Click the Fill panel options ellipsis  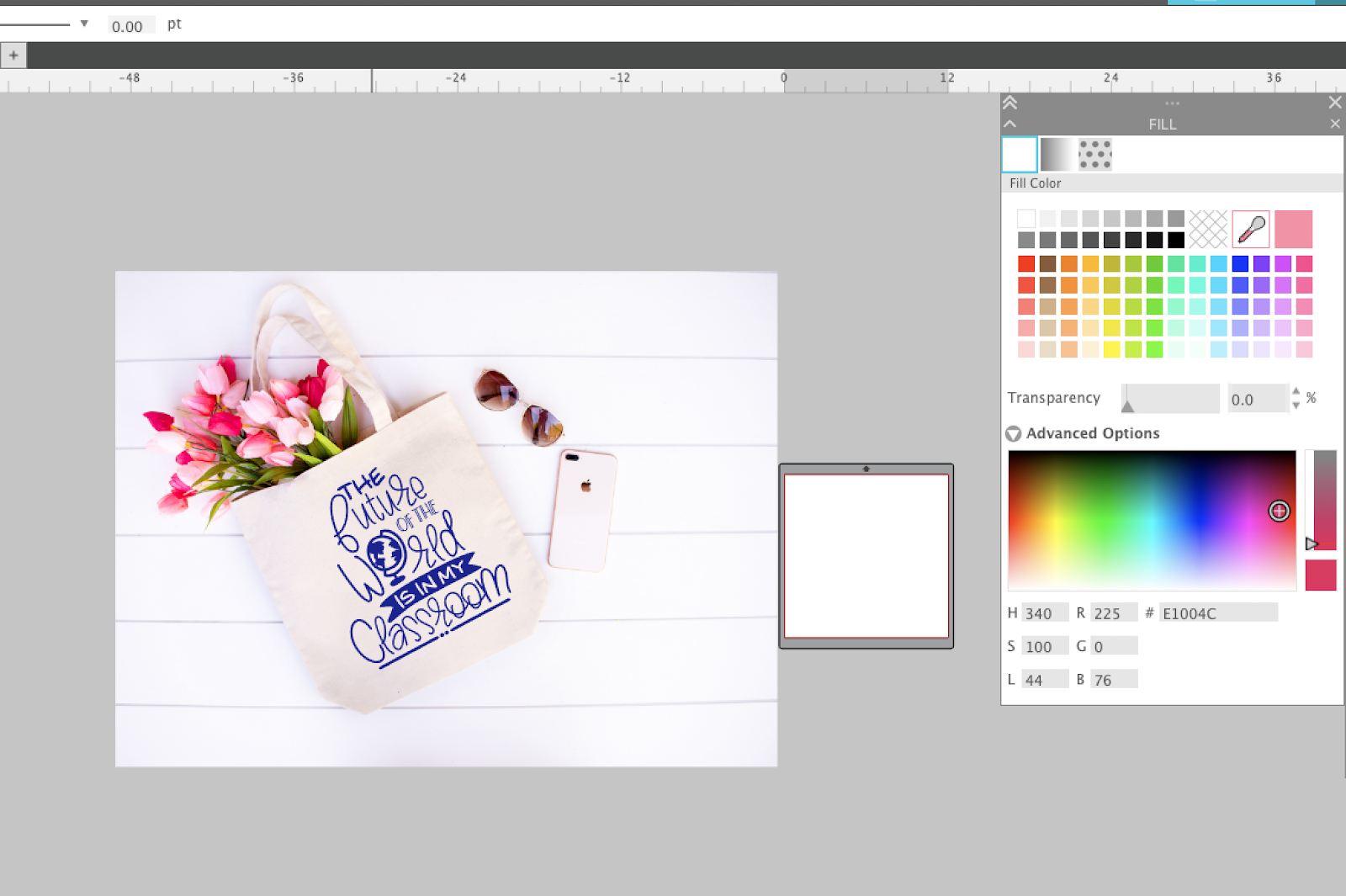point(1173,102)
